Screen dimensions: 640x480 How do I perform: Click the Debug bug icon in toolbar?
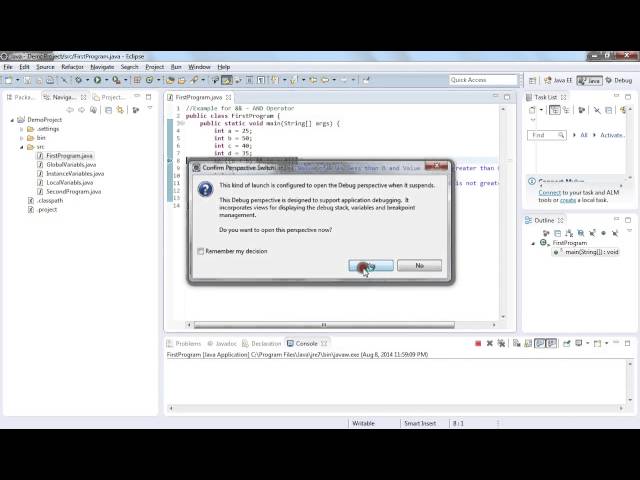point(78,80)
